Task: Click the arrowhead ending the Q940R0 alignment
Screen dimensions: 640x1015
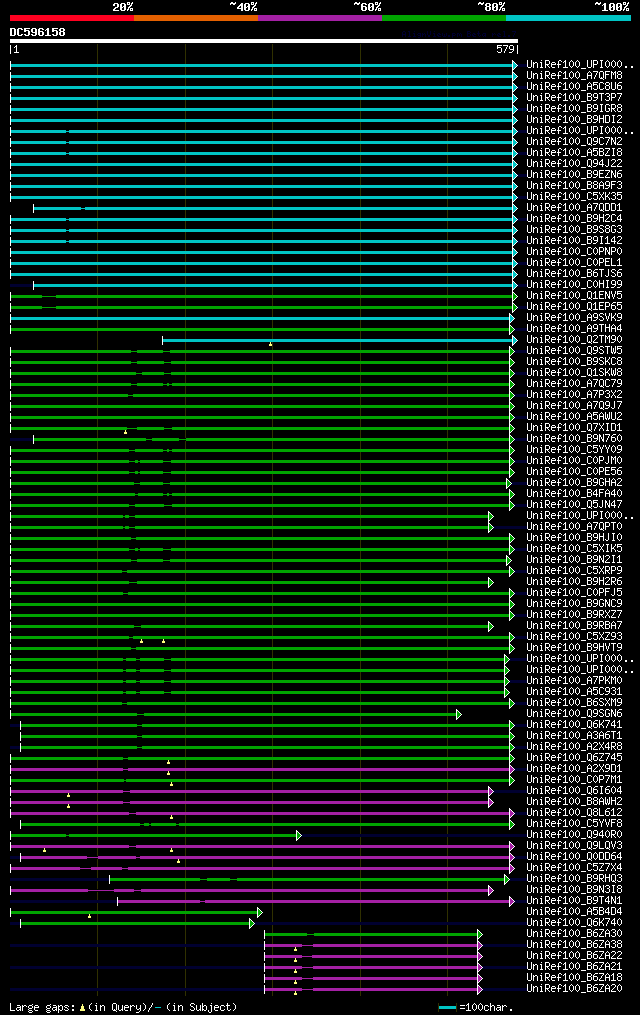Action: [299, 835]
